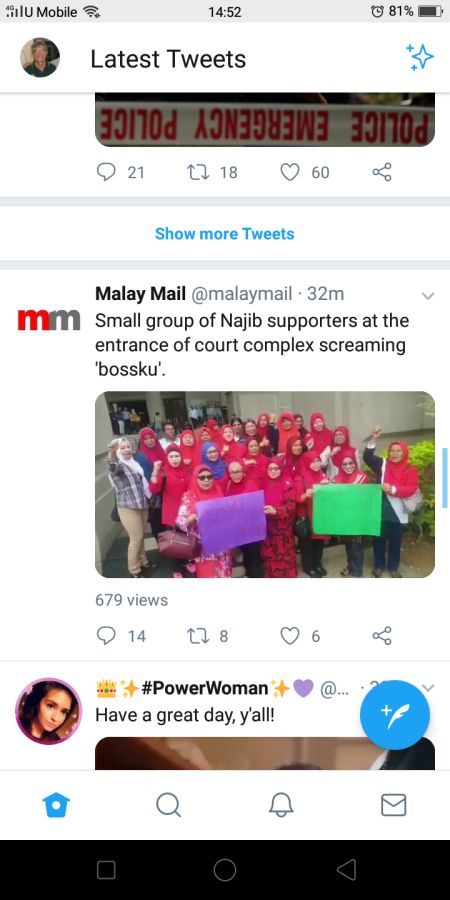This screenshot has height=900, width=450.
Task: Switch to the Search tab
Action: (x=169, y=805)
